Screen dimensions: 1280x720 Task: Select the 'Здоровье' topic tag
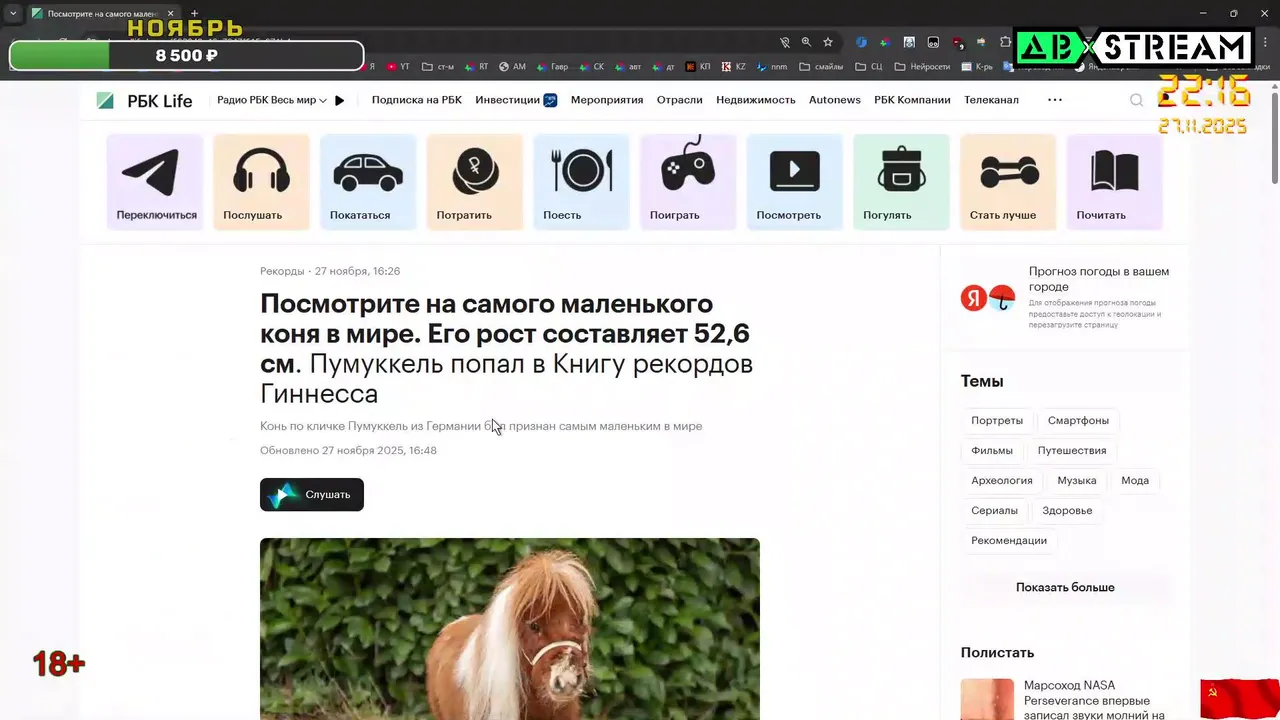(1067, 510)
